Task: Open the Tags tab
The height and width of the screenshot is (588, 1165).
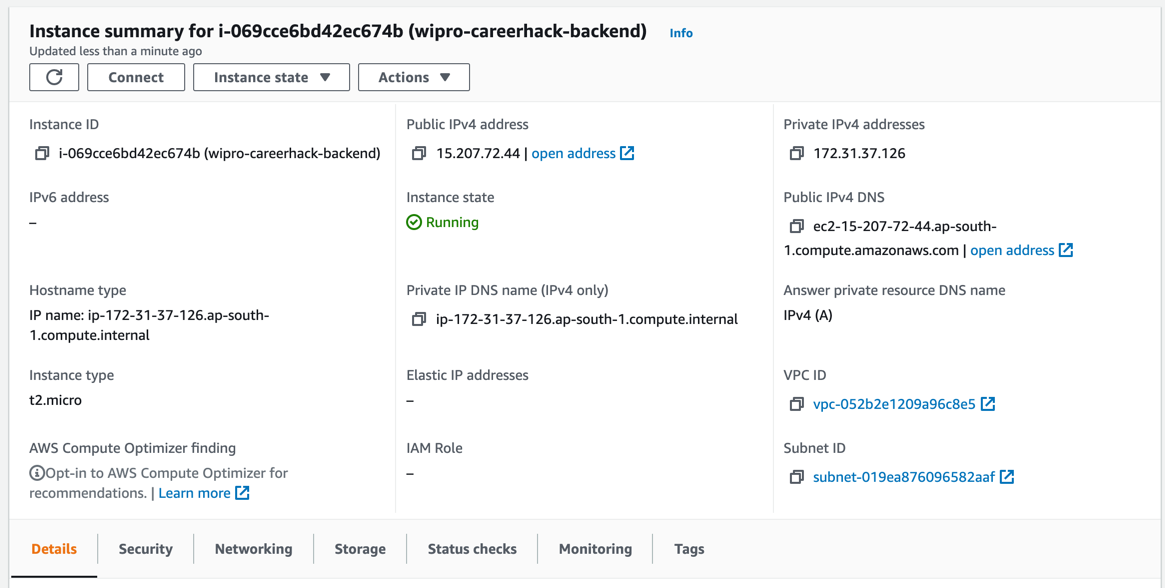Action: pyautogui.click(x=689, y=549)
